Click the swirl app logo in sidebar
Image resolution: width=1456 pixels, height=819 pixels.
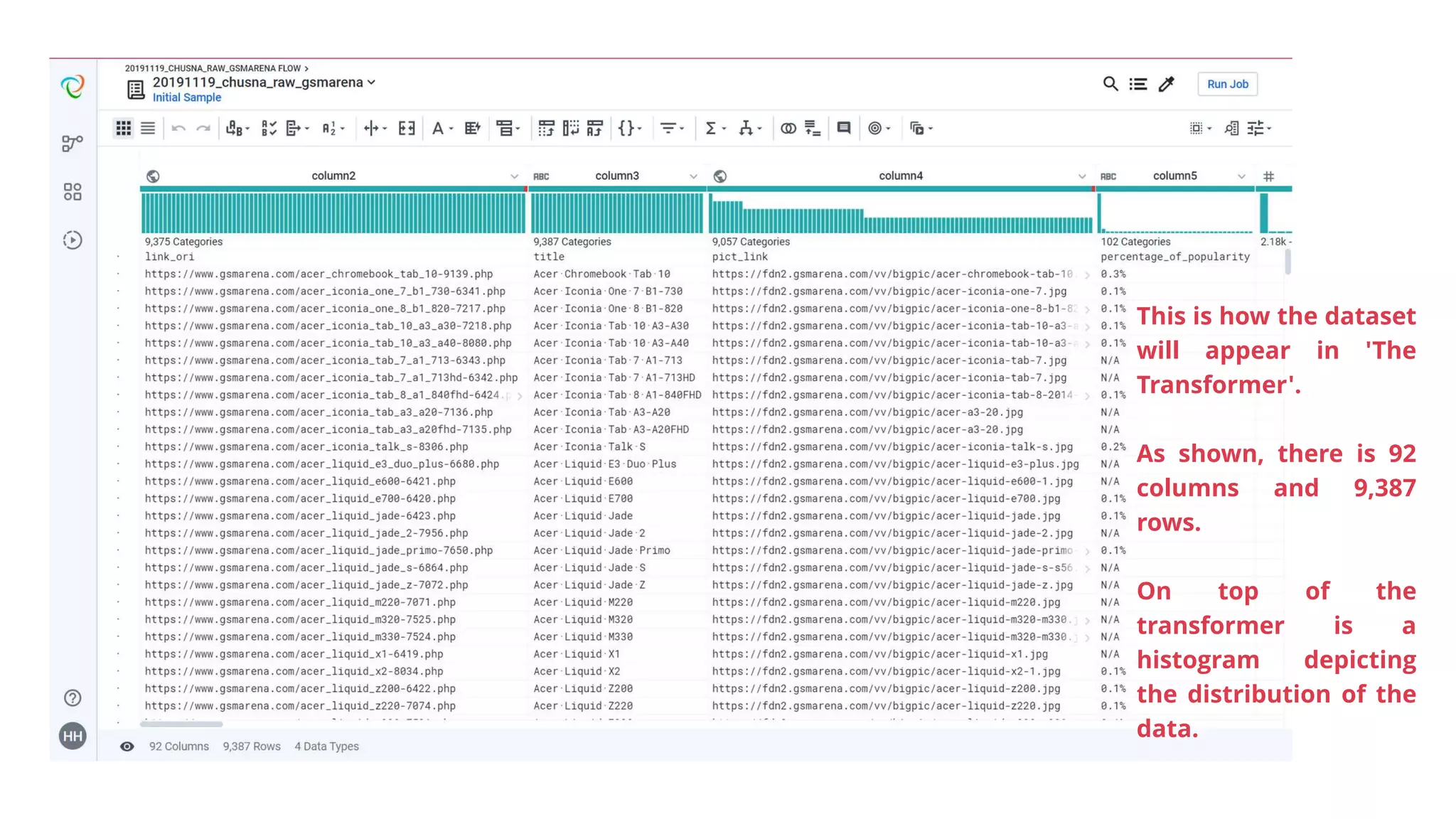tap(73, 87)
